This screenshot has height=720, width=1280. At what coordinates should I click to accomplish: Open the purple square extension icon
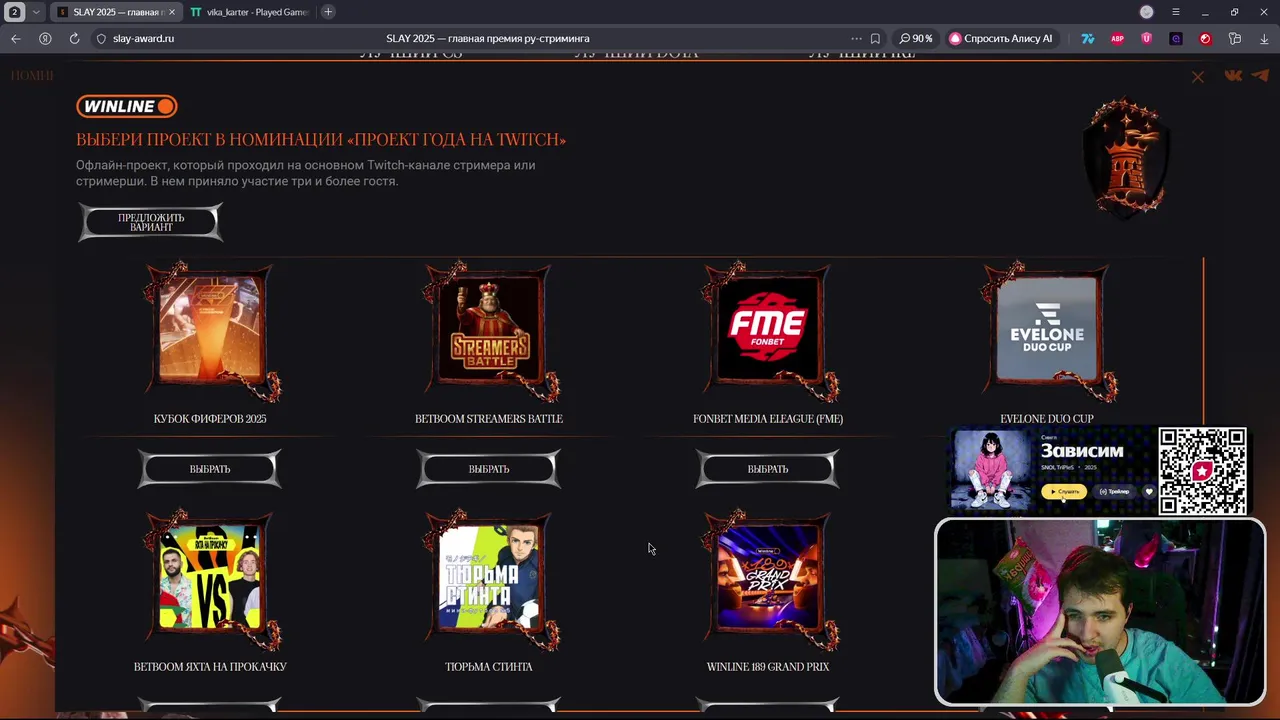(x=1176, y=38)
